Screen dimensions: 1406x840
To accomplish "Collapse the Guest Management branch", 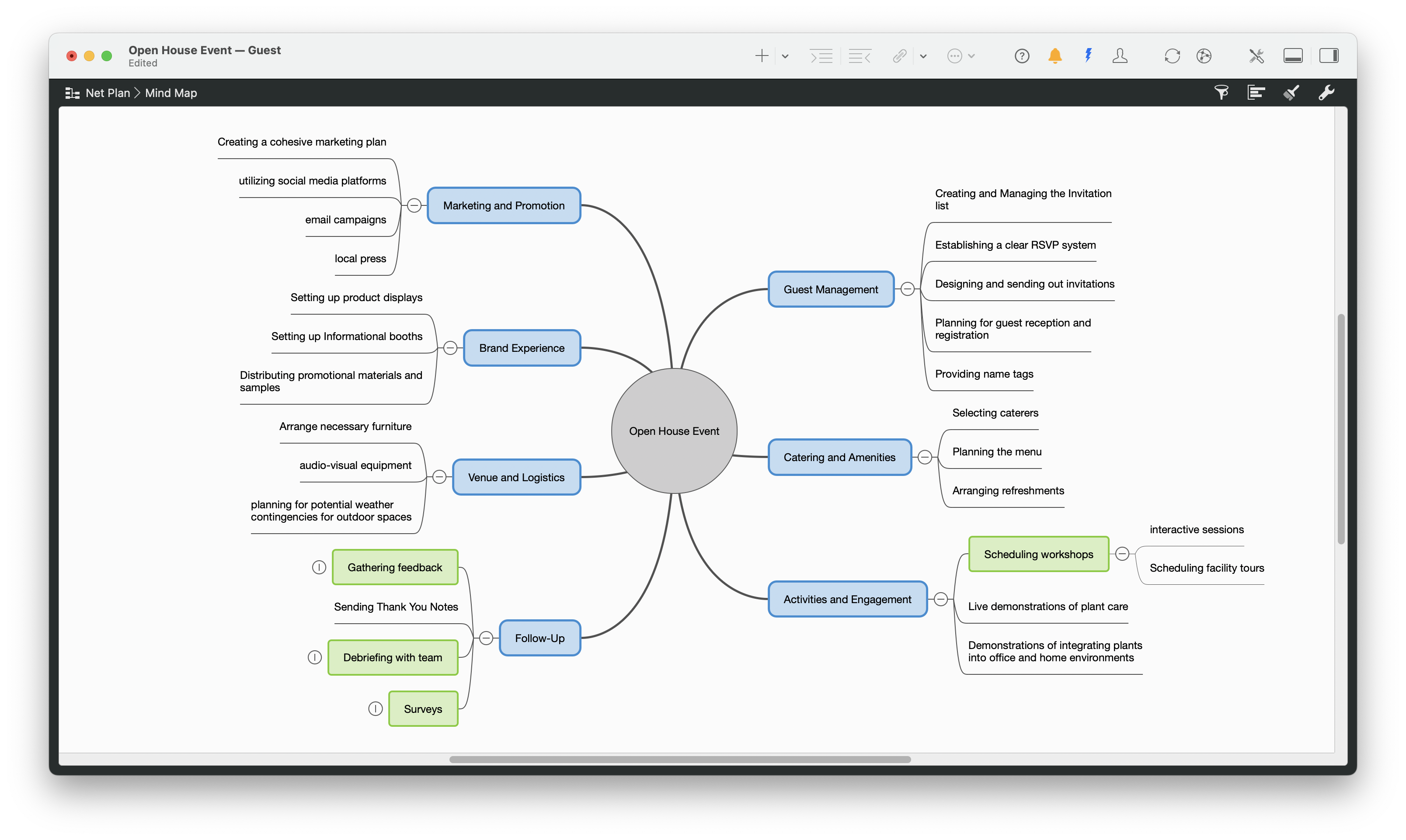I will coord(907,289).
